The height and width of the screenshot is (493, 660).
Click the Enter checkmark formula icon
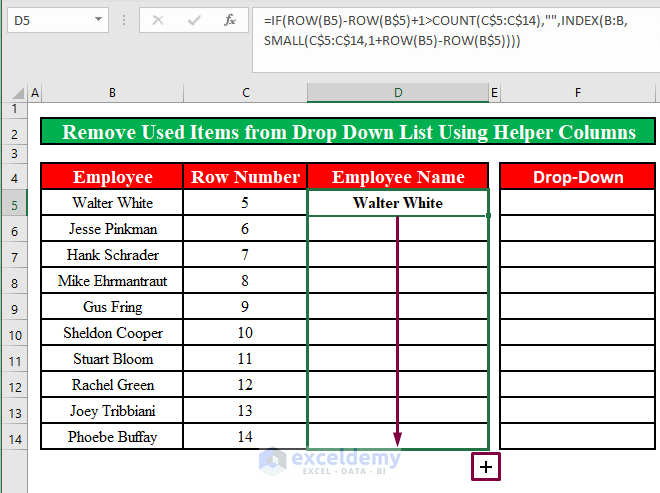pos(194,20)
